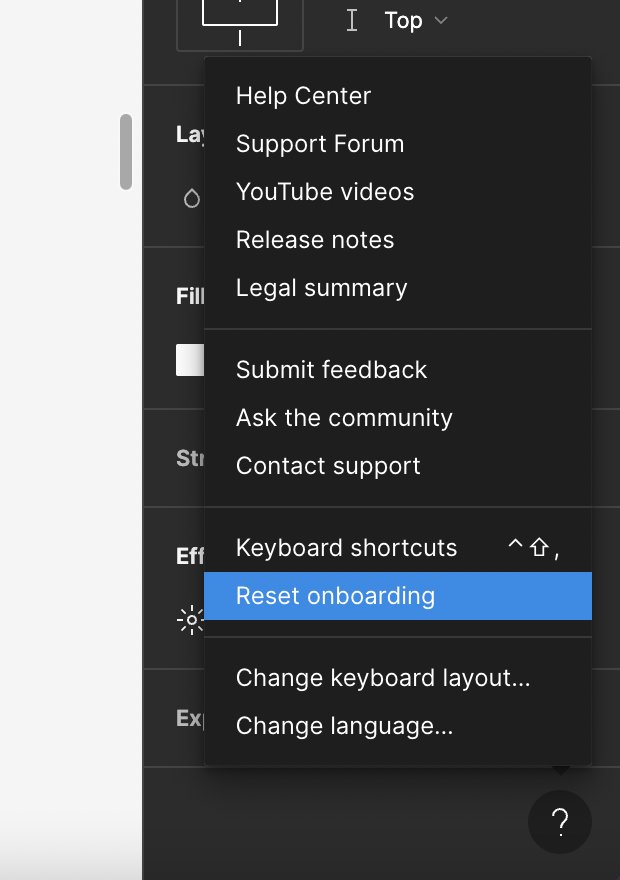Open the Top constraint dropdown
620x880 pixels.
tap(416, 21)
